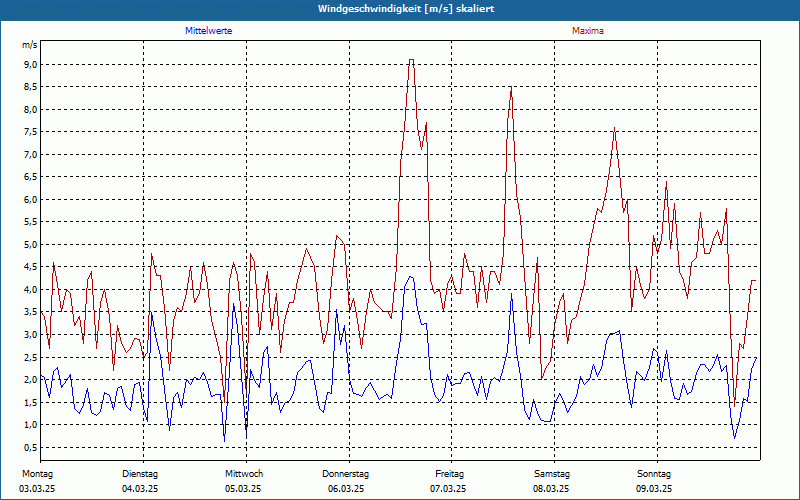Screen dimensions: 800x500
Task: Select the red Maxima legend label
Action: [588, 31]
